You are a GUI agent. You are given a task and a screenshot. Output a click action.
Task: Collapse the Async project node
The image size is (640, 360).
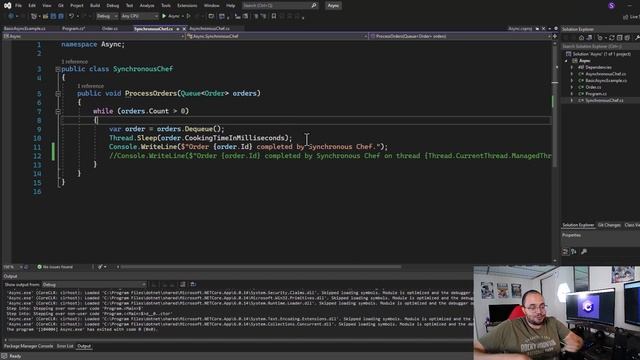coord(567,61)
